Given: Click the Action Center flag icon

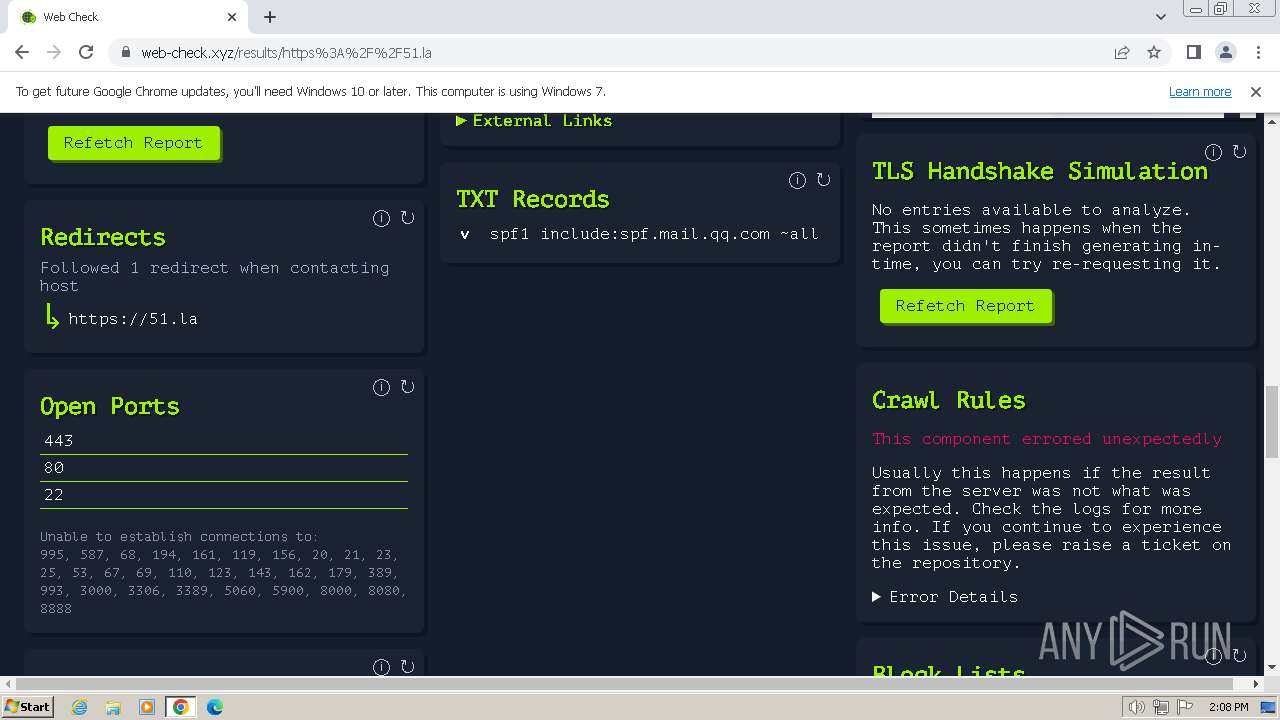Looking at the screenshot, I should [x=1186, y=707].
